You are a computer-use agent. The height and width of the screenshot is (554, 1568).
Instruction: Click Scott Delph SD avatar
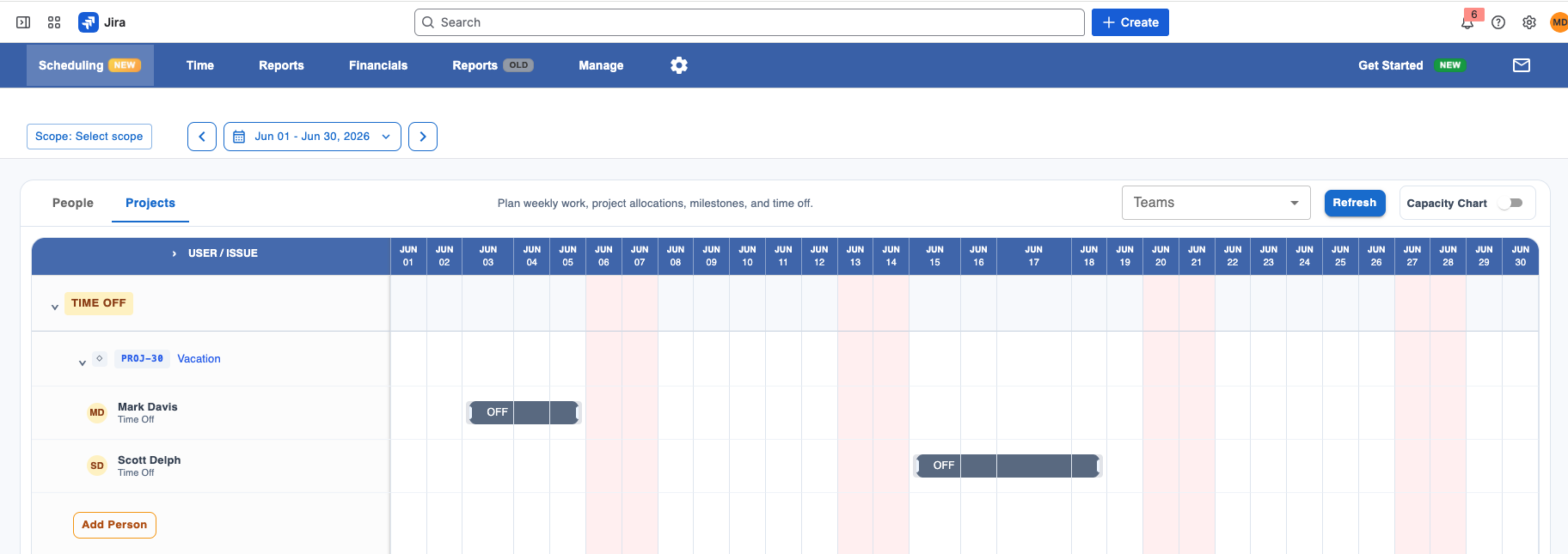pyautogui.click(x=97, y=466)
